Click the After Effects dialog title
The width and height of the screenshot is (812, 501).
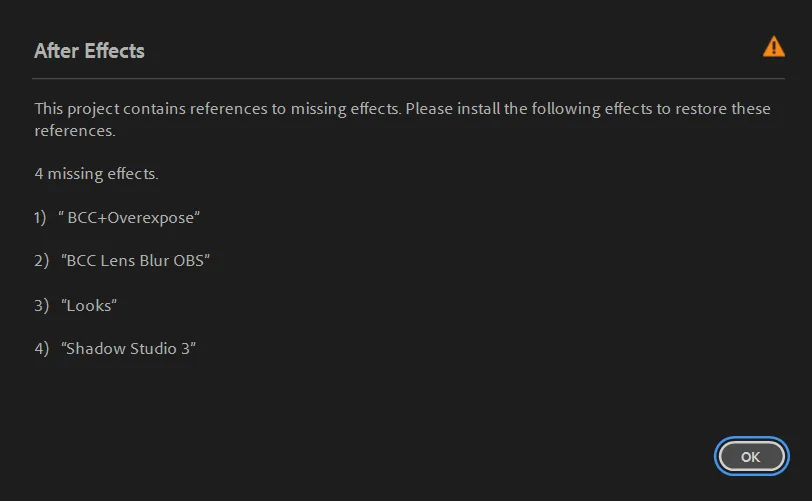(x=89, y=51)
